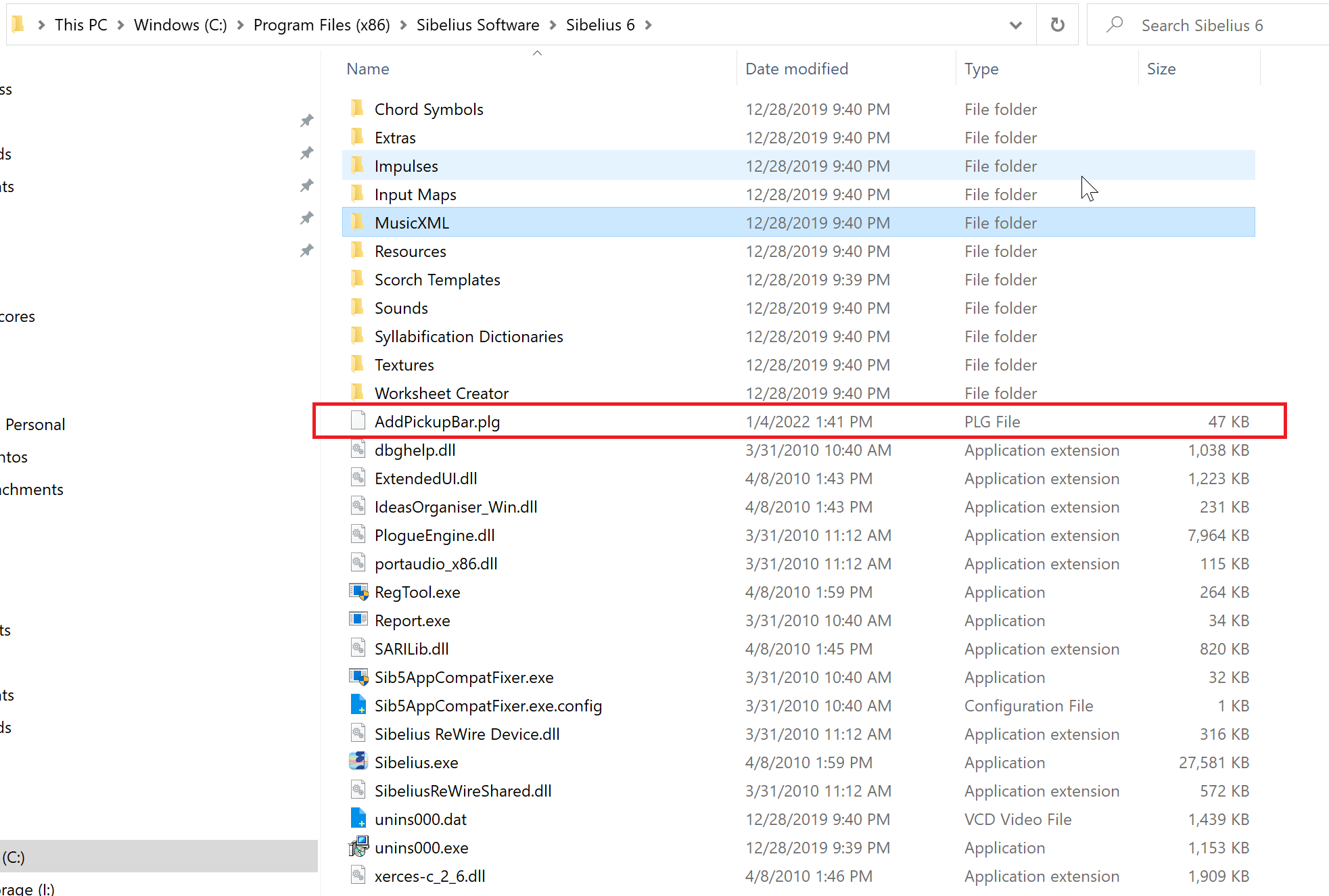Click the Input Maps folder icon
The image size is (1329, 896).
[x=358, y=193]
